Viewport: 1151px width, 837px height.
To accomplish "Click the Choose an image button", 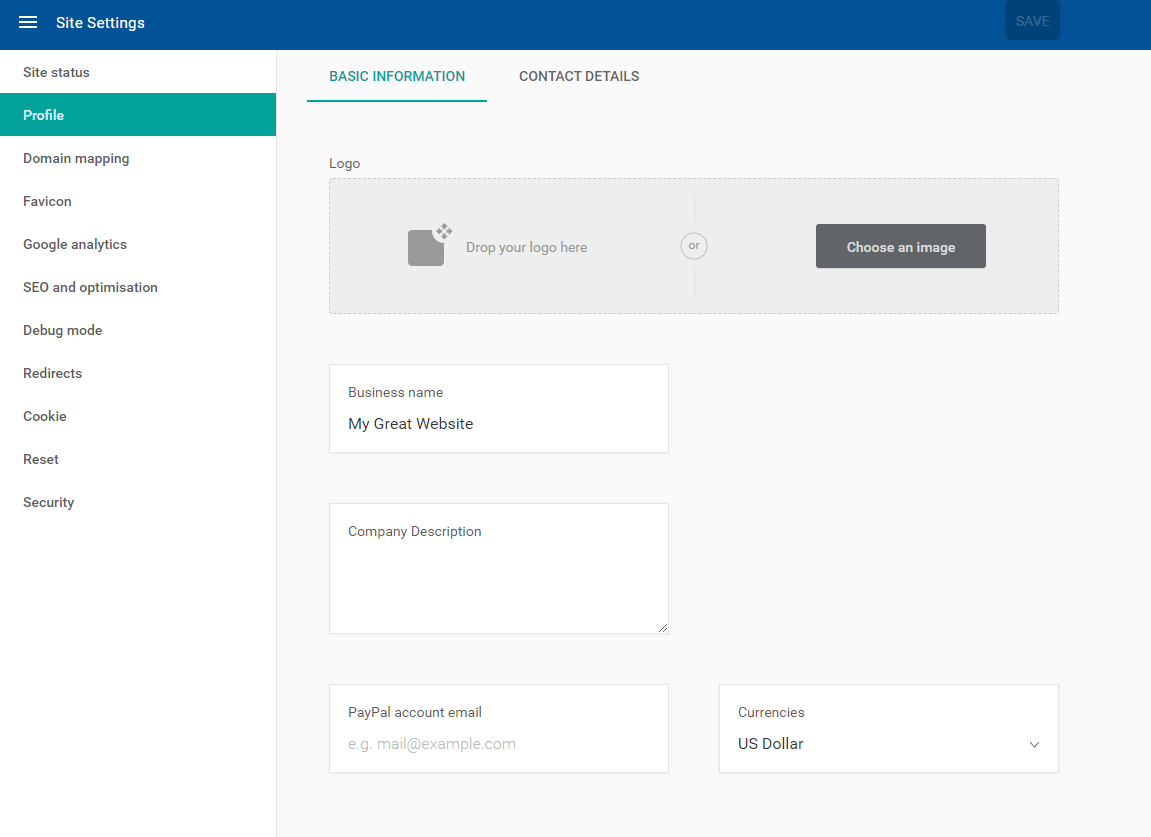I will click(x=900, y=245).
